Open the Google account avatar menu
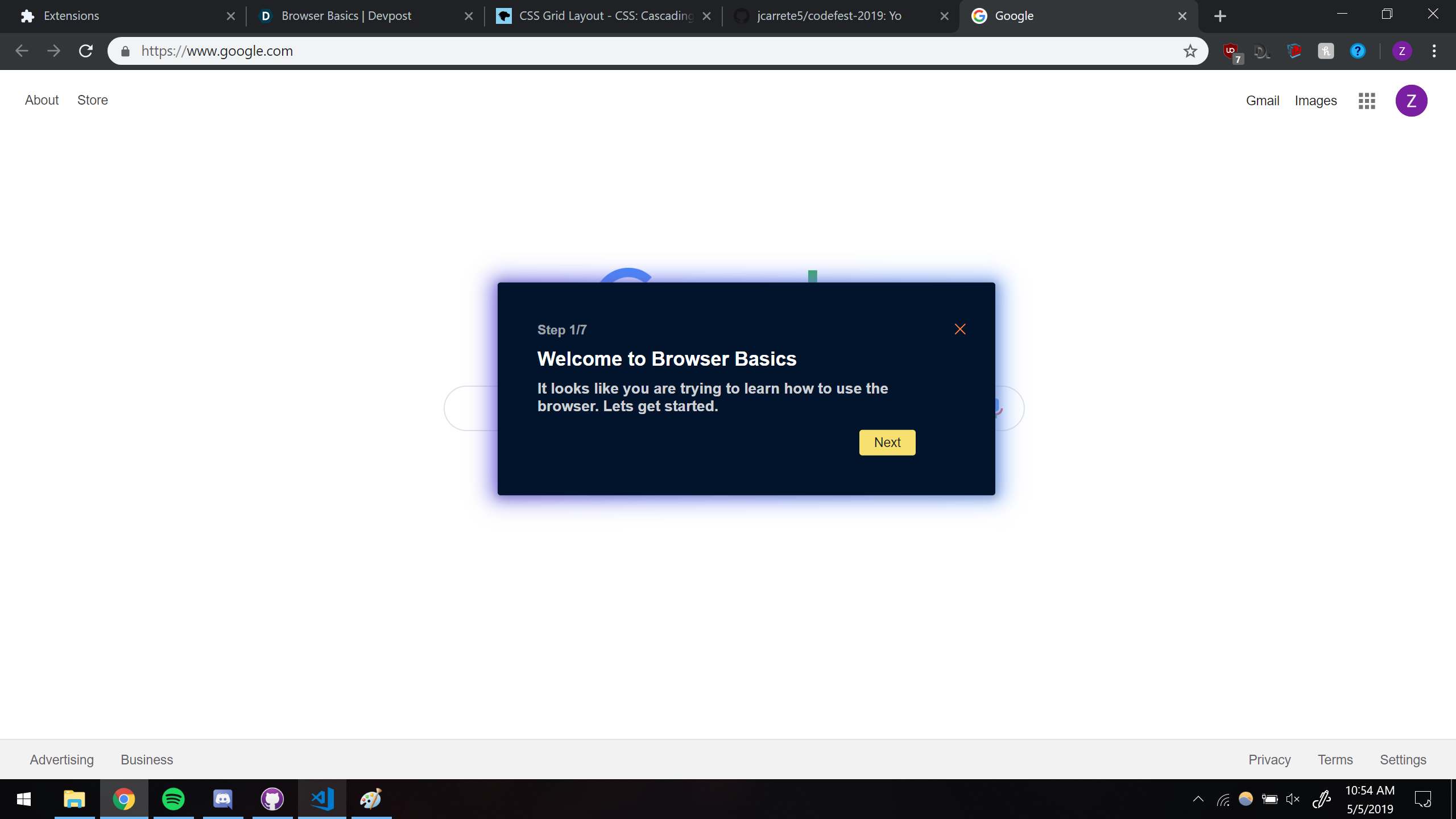The image size is (1456, 819). (1411, 101)
